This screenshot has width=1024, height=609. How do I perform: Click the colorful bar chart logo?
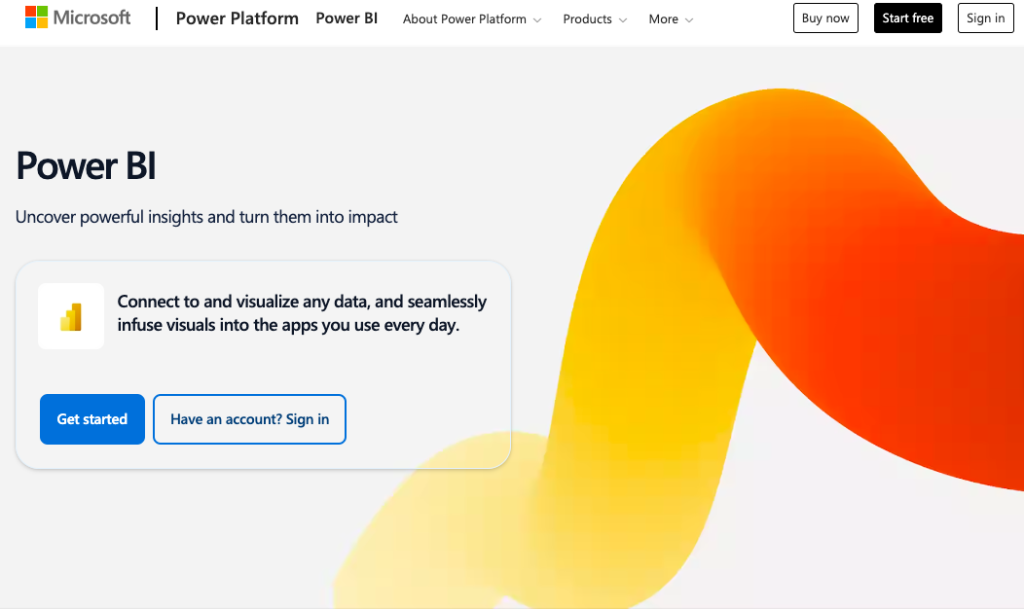point(70,314)
